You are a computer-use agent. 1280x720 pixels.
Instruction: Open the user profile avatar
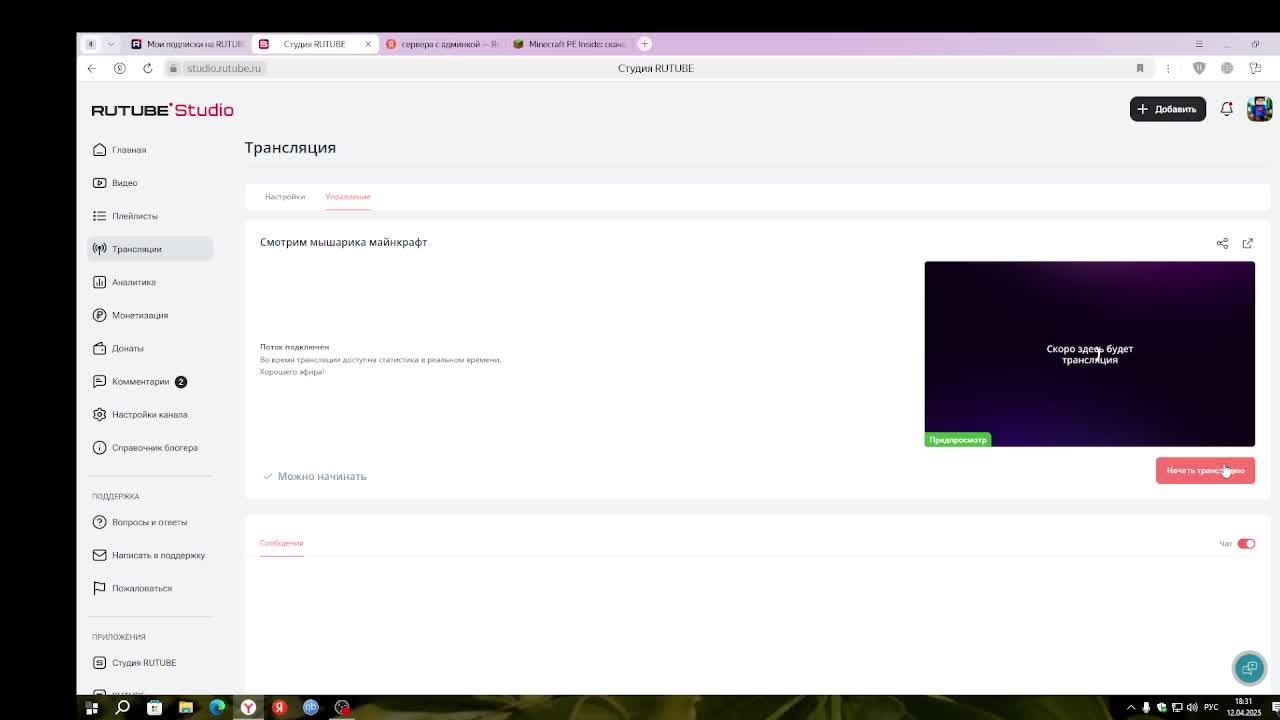coord(1259,109)
